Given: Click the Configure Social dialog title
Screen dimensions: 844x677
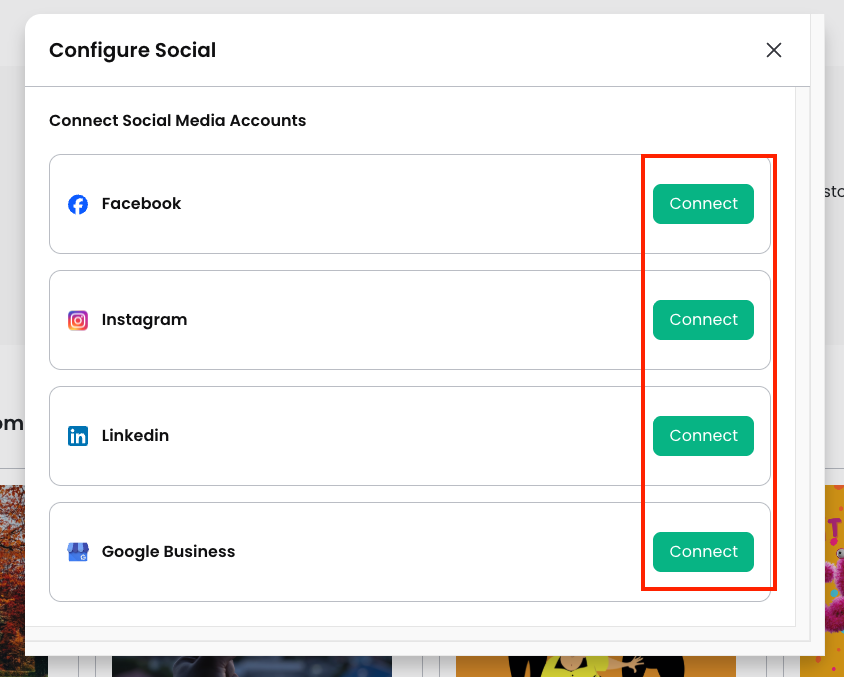Looking at the screenshot, I should tap(132, 50).
